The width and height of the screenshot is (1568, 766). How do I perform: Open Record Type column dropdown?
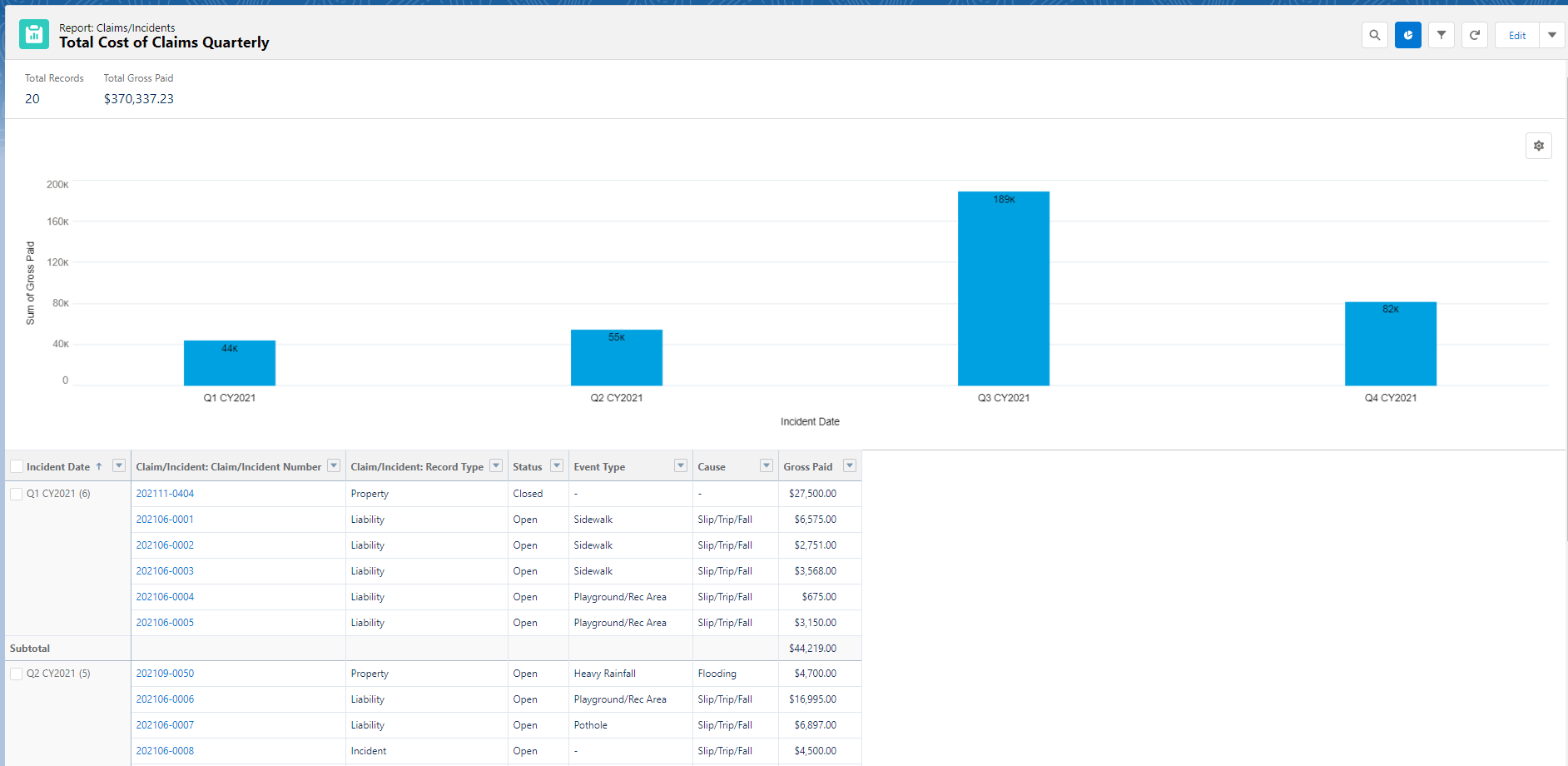(x=496, y=465)
